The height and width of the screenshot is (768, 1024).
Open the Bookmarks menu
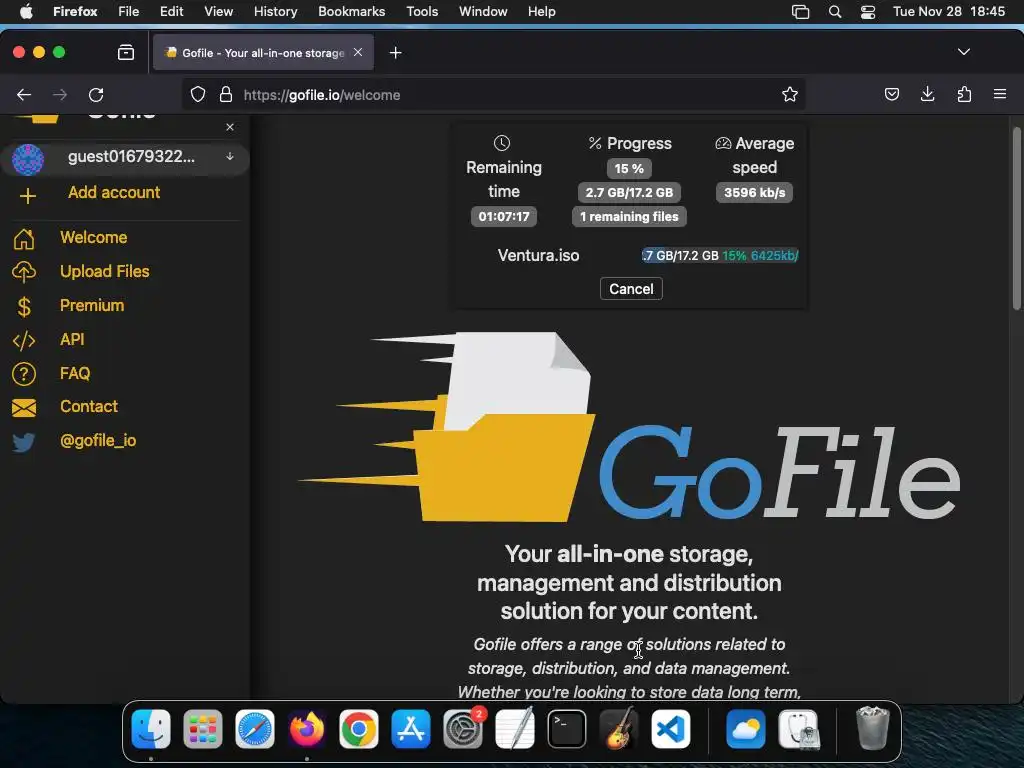pos(352,12)
